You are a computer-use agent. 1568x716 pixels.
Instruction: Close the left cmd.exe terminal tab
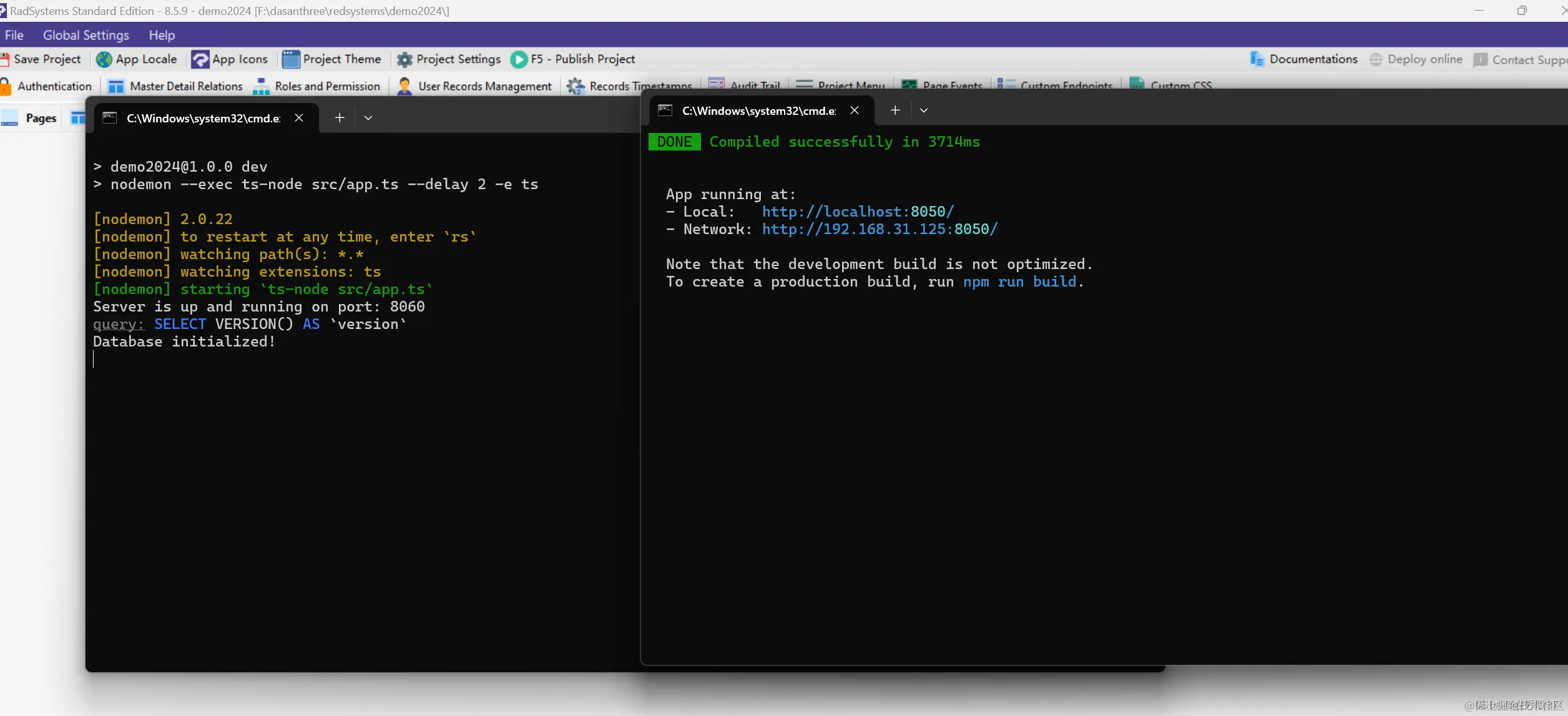click(x=299, y=118)
